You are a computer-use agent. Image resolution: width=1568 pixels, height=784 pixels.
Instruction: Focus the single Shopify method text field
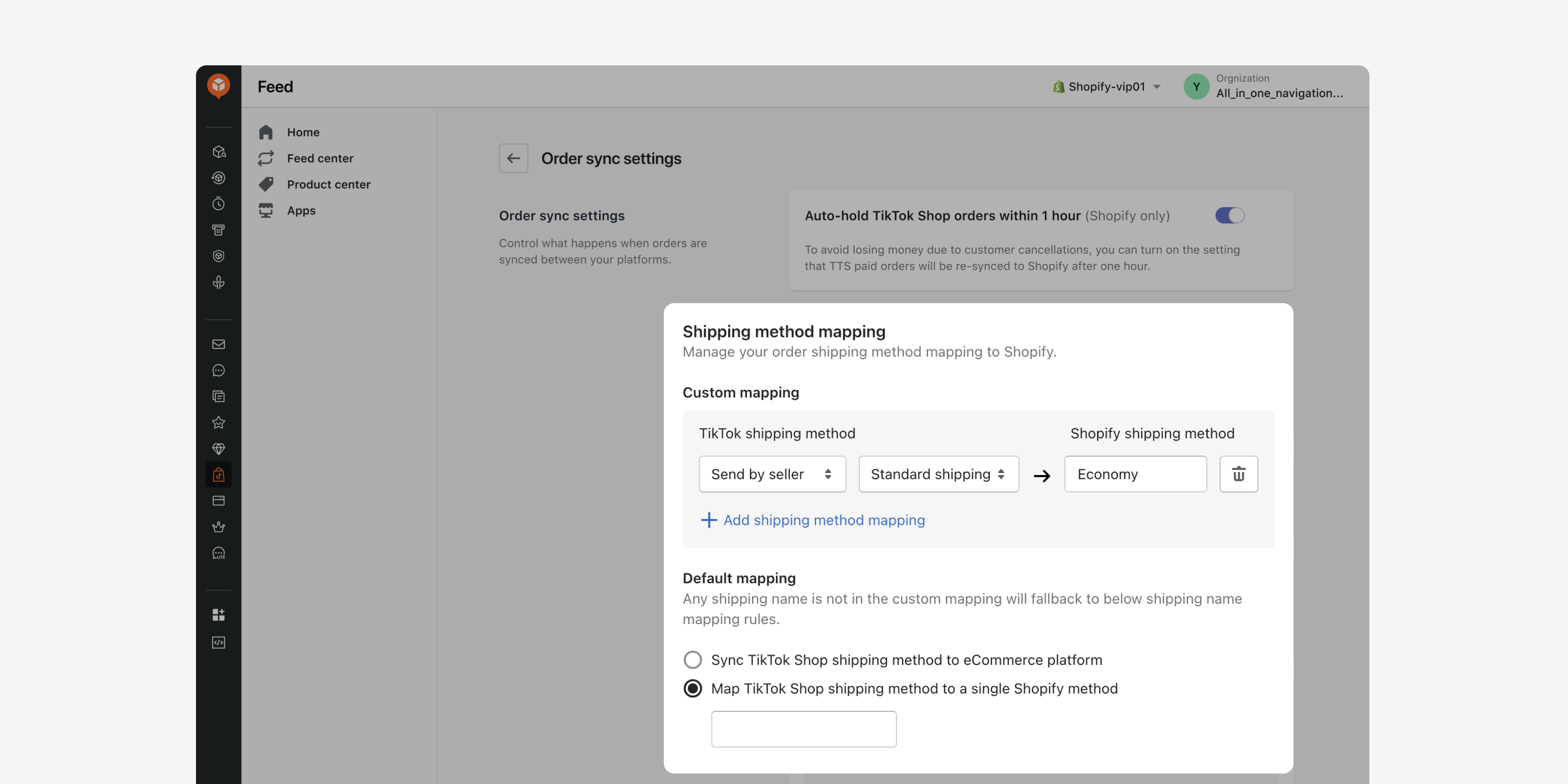coord(803,729)
